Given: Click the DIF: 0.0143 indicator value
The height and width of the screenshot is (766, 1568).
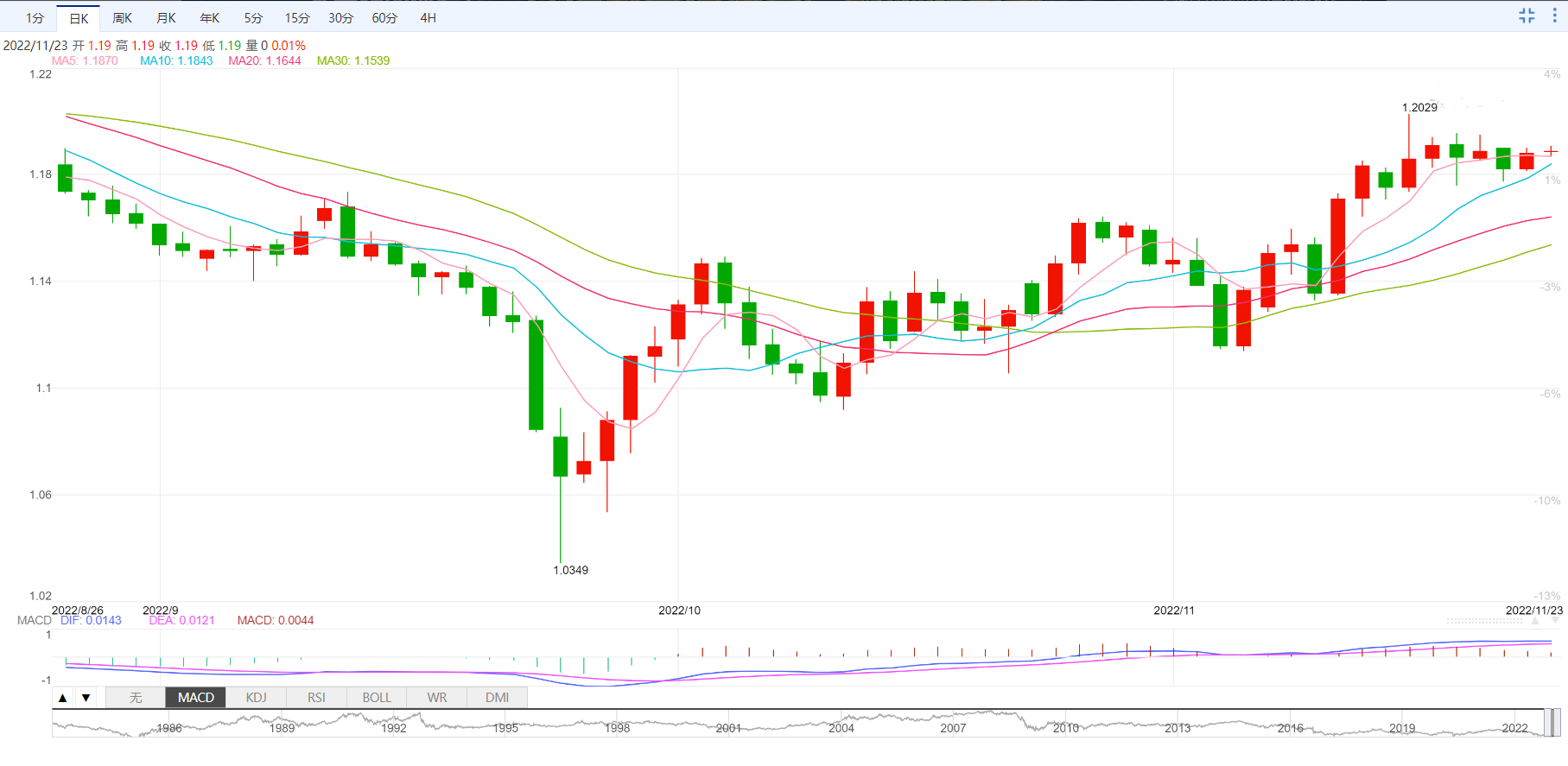Looking at the screenshot, I should [91, 621].
